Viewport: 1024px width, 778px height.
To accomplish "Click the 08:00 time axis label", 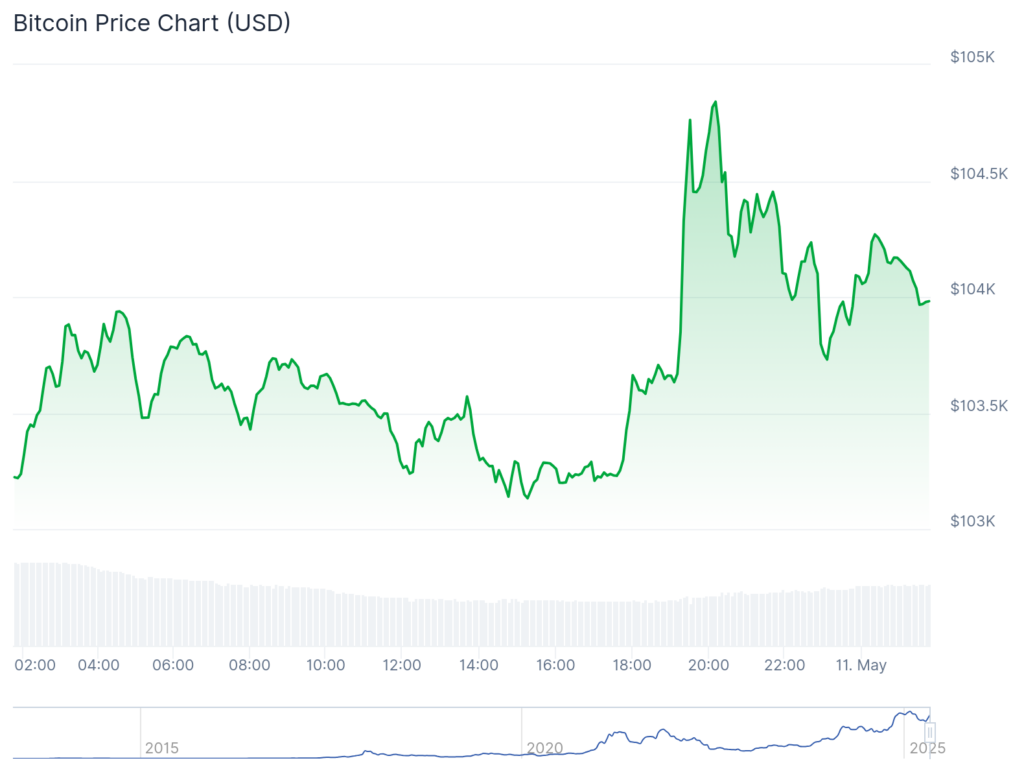I will pyautogui.click(x=249, y=665).
